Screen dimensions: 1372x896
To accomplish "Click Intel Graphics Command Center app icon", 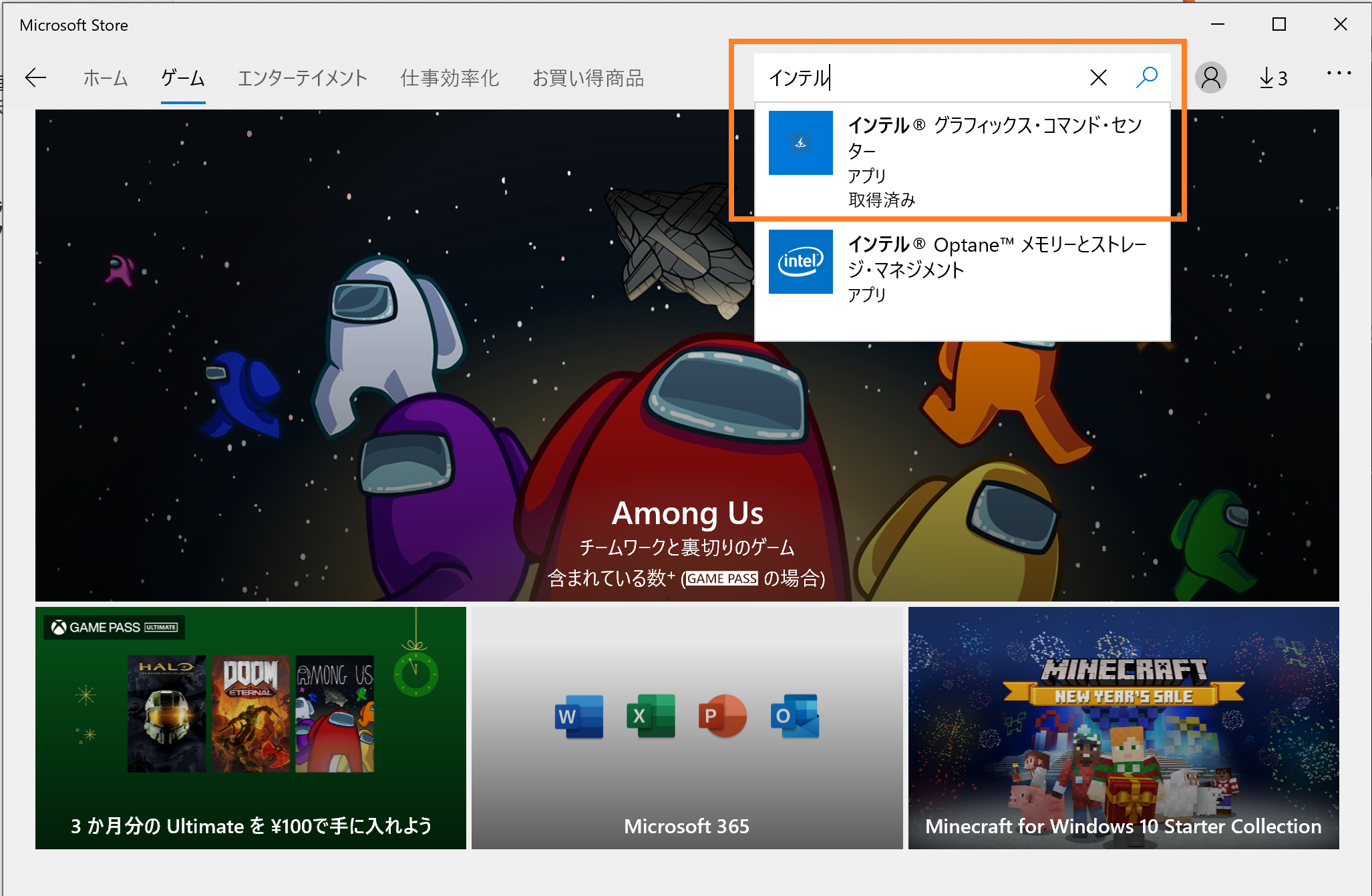I will coord(800,143).
